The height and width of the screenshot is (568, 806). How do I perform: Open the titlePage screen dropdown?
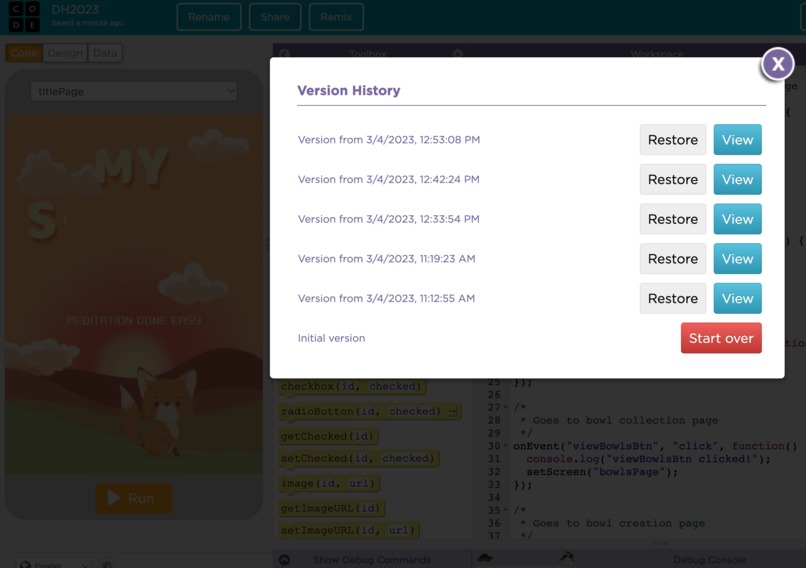tap(134, 91)
